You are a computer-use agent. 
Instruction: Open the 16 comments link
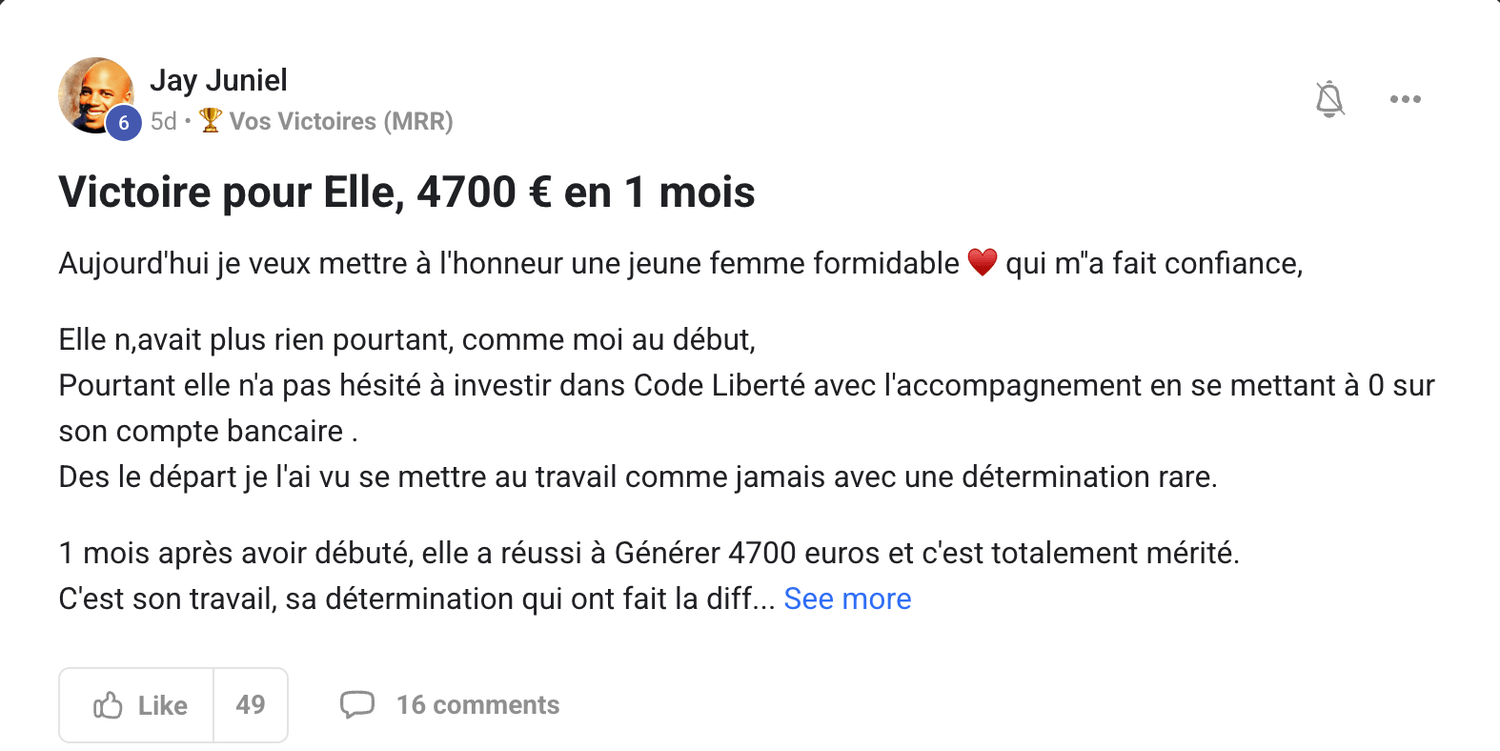(x=477, y=705)
